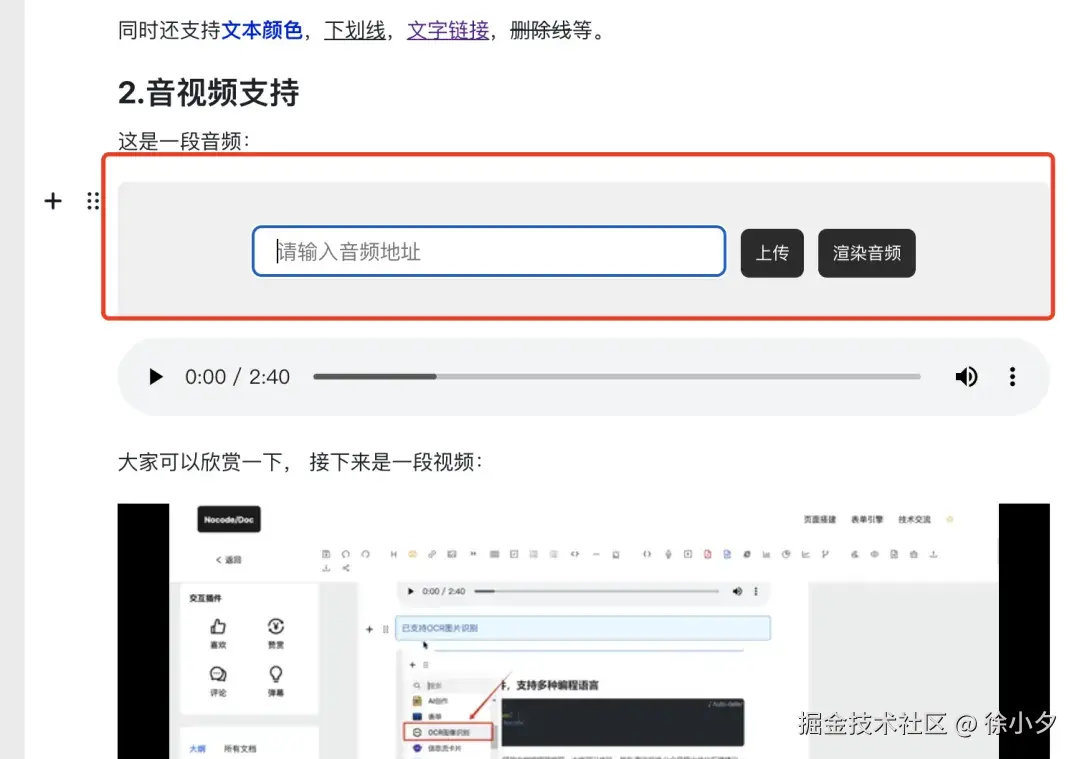Click the six-dot drag handle icon
The width and height of the screenshot is (1080, 759).
pos(92,200)
